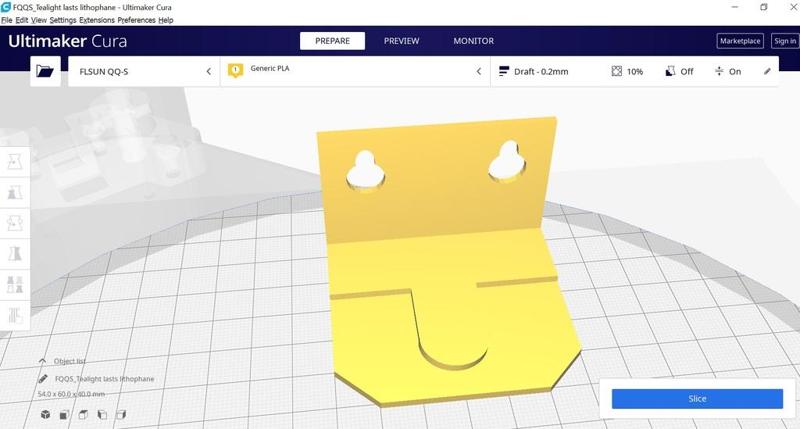This screenshot has width=800, height=429.
Task: Expand the Generic PLA material selector
Action: tap(355, 71)
